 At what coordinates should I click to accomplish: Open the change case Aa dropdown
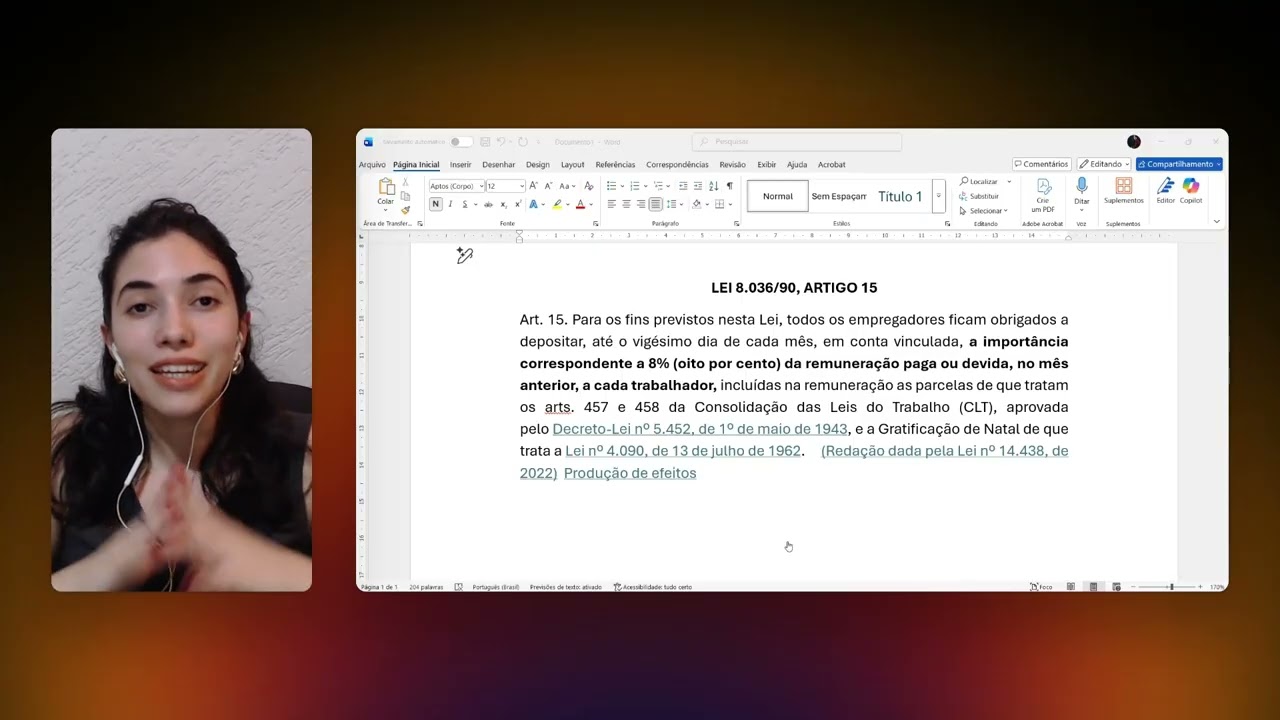pyautogui.click(x=567, y=186)
